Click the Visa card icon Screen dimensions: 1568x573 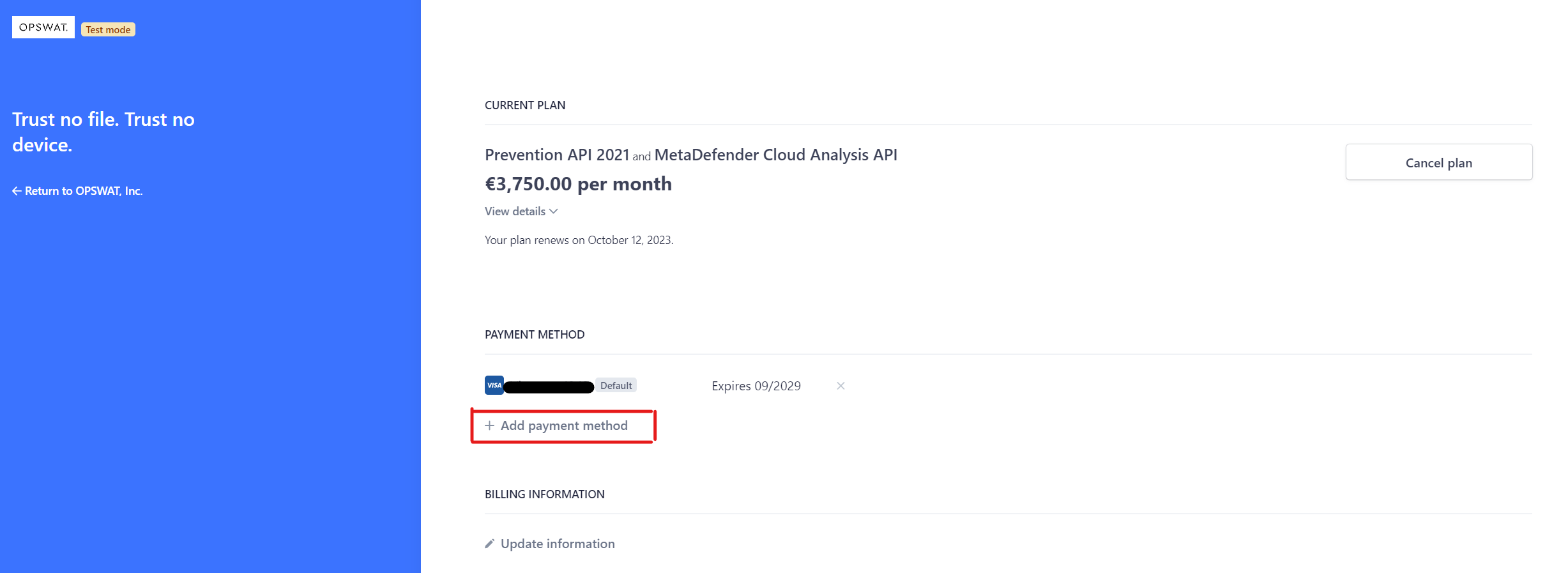(494, 385)
